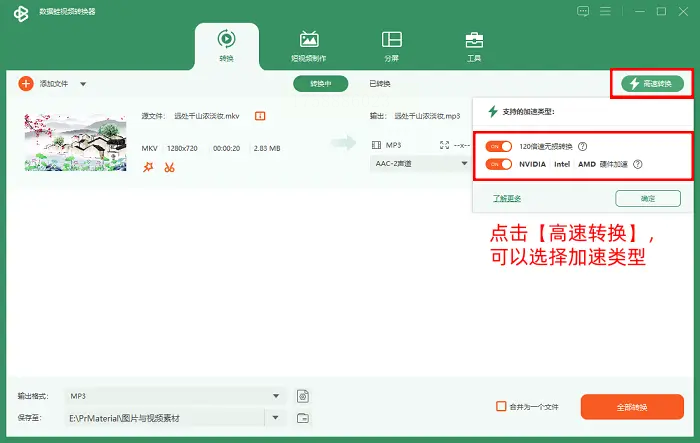Screen dimensions: 700x443
Task: Click the orange Convert All button
Action: tap(632, 407)
